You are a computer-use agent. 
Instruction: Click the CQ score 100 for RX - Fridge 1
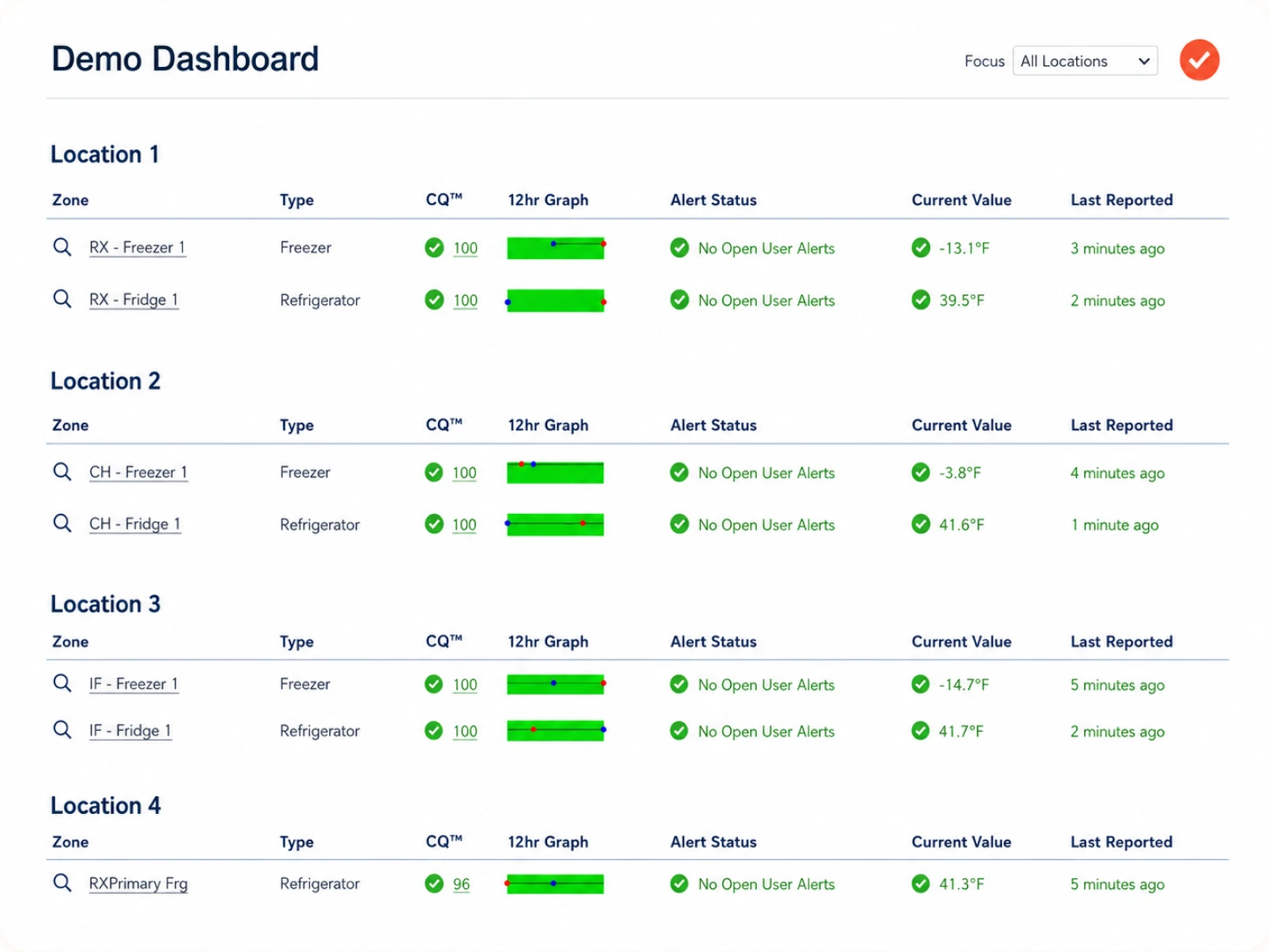465,301
